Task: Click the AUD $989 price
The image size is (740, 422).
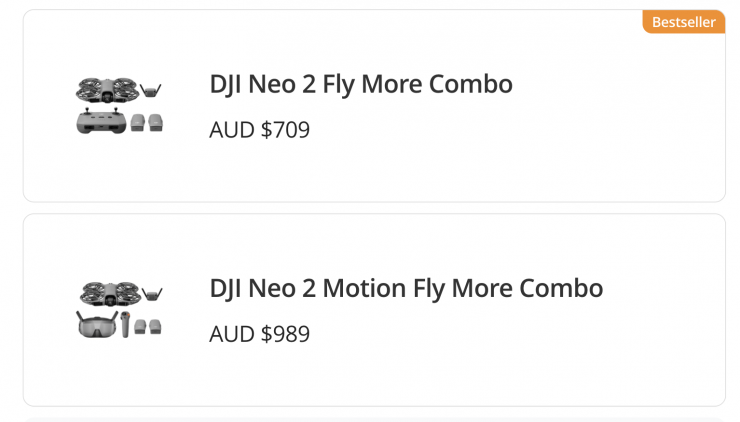Action: point(260,334)
